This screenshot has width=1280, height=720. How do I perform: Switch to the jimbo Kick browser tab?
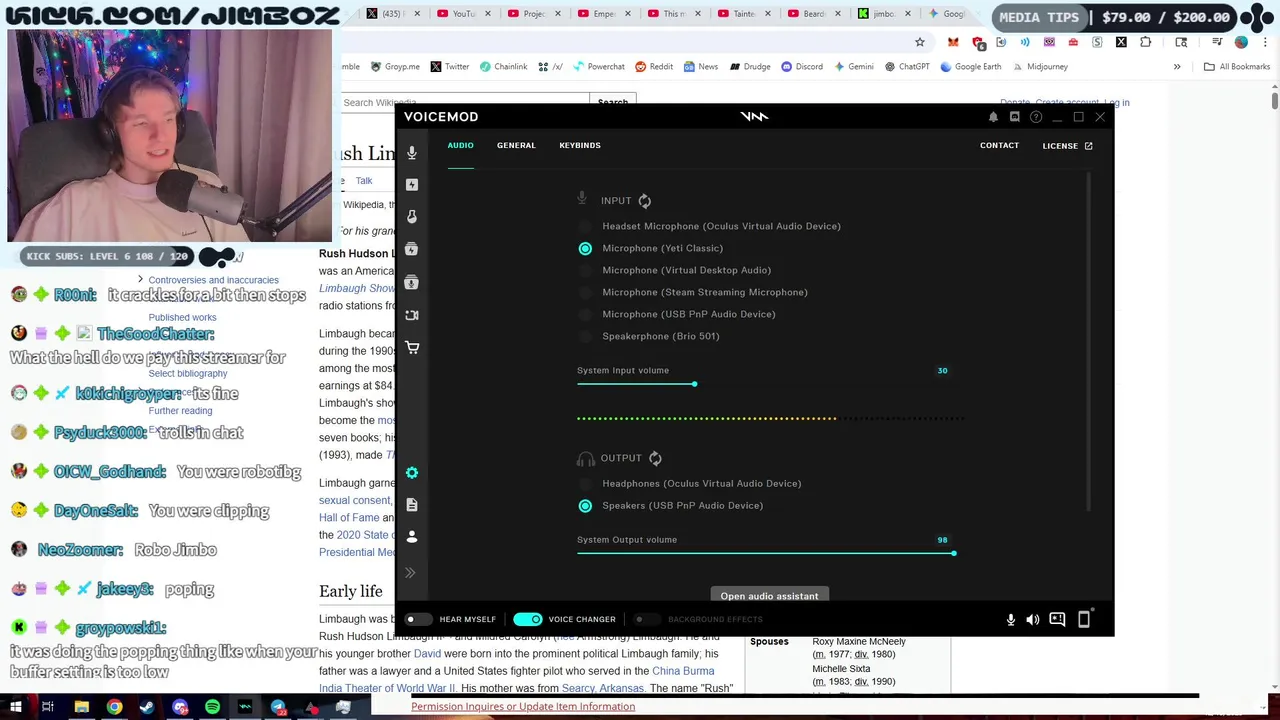click(x=878, y=14)
